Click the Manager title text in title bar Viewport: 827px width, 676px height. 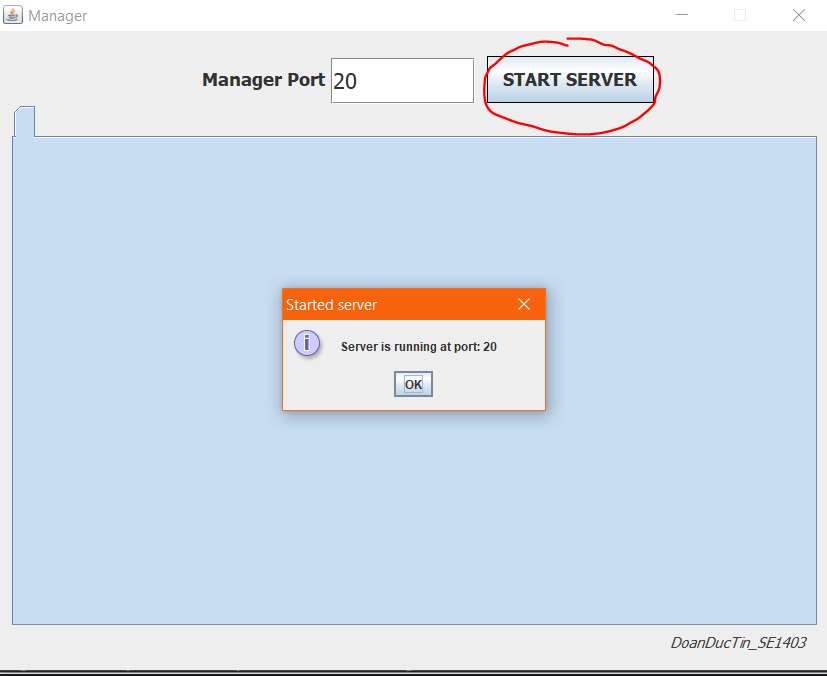[57, 16]
